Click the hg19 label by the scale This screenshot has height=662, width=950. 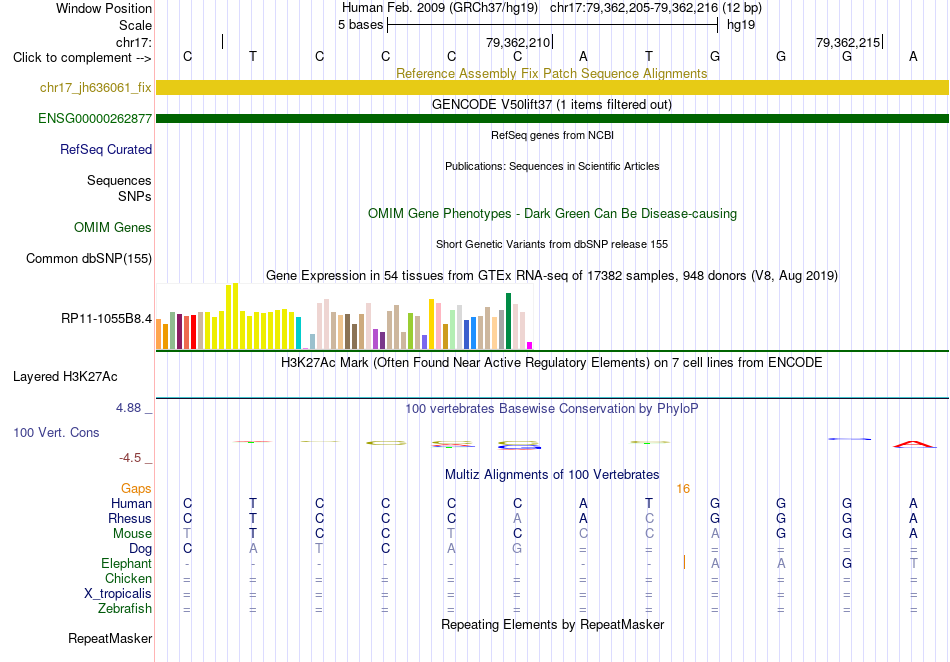pyautogui.click(x=741, y=25)
